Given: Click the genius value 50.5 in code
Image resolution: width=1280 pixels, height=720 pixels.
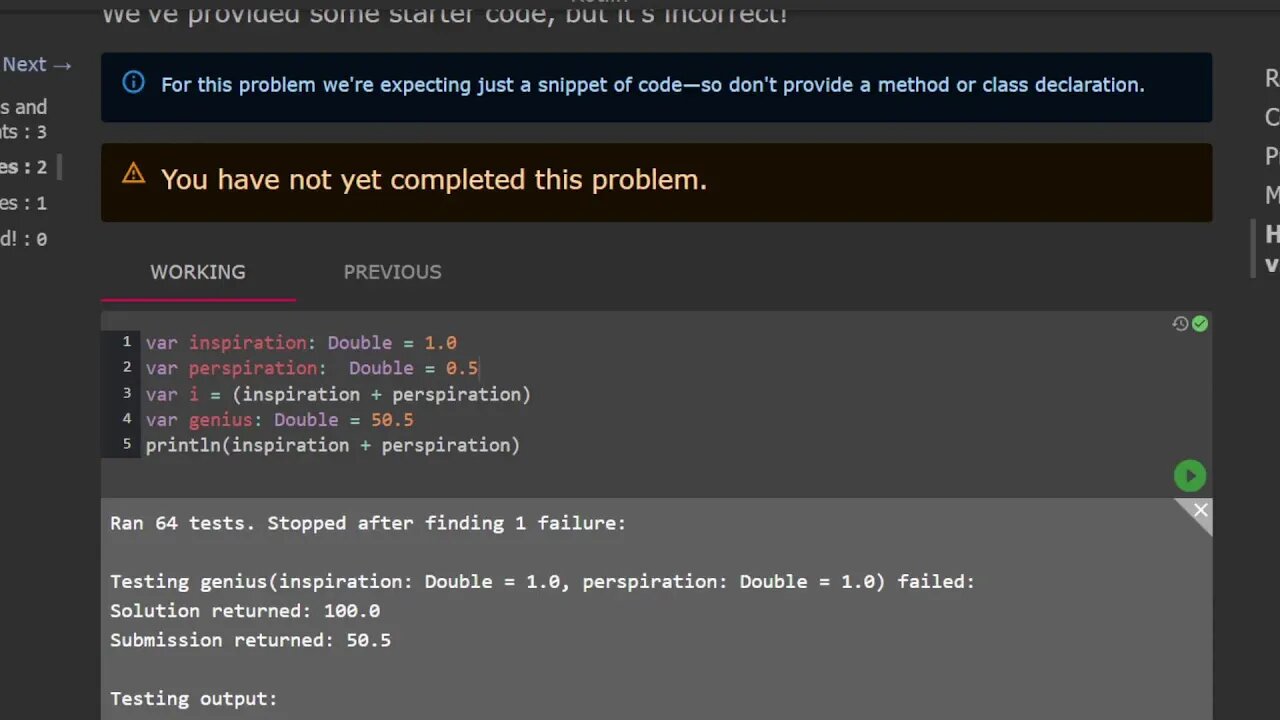Looking at the screenshot, I should point(392,420).
